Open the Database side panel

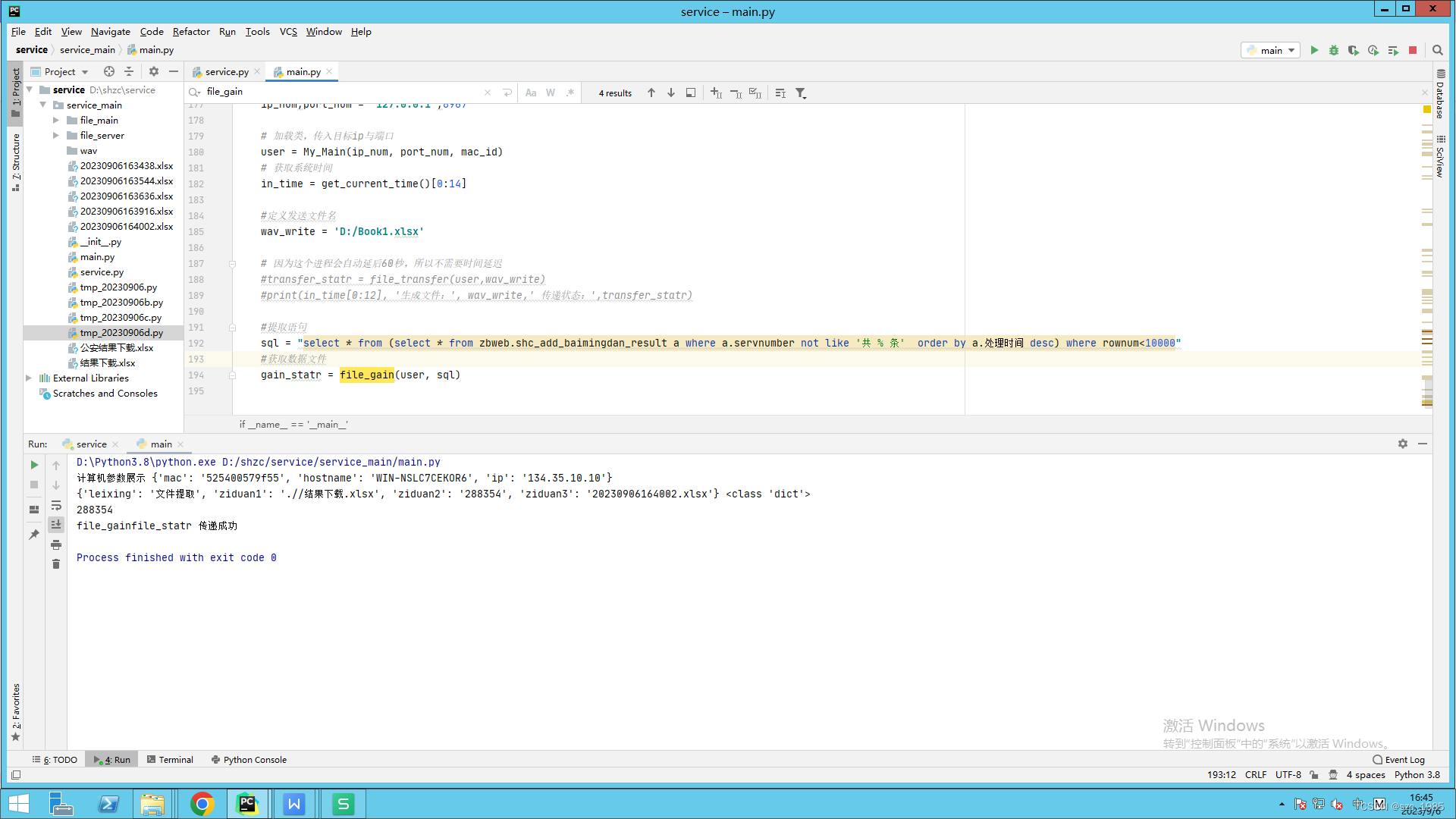tap(1440, 94)
